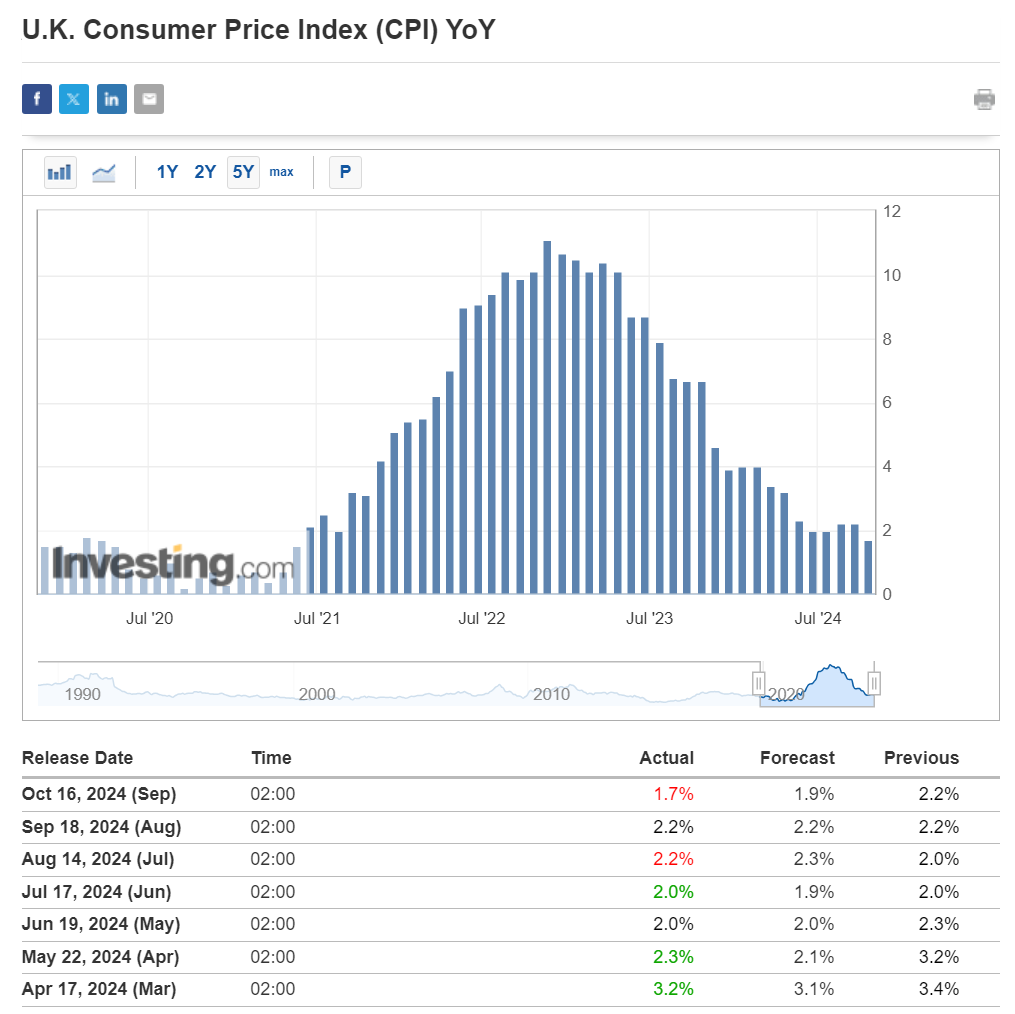Screen dimensions: 1015x1014
Task: Select the 1Y time range
Action: tap(167, 172)
